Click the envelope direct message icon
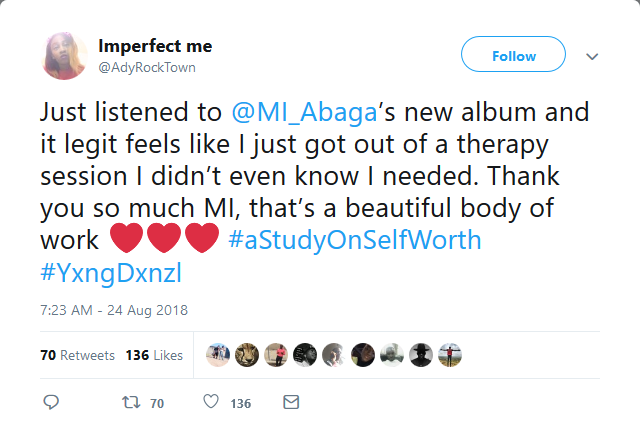Viewport: 640px width, 439px height. (x=291, y=402)
